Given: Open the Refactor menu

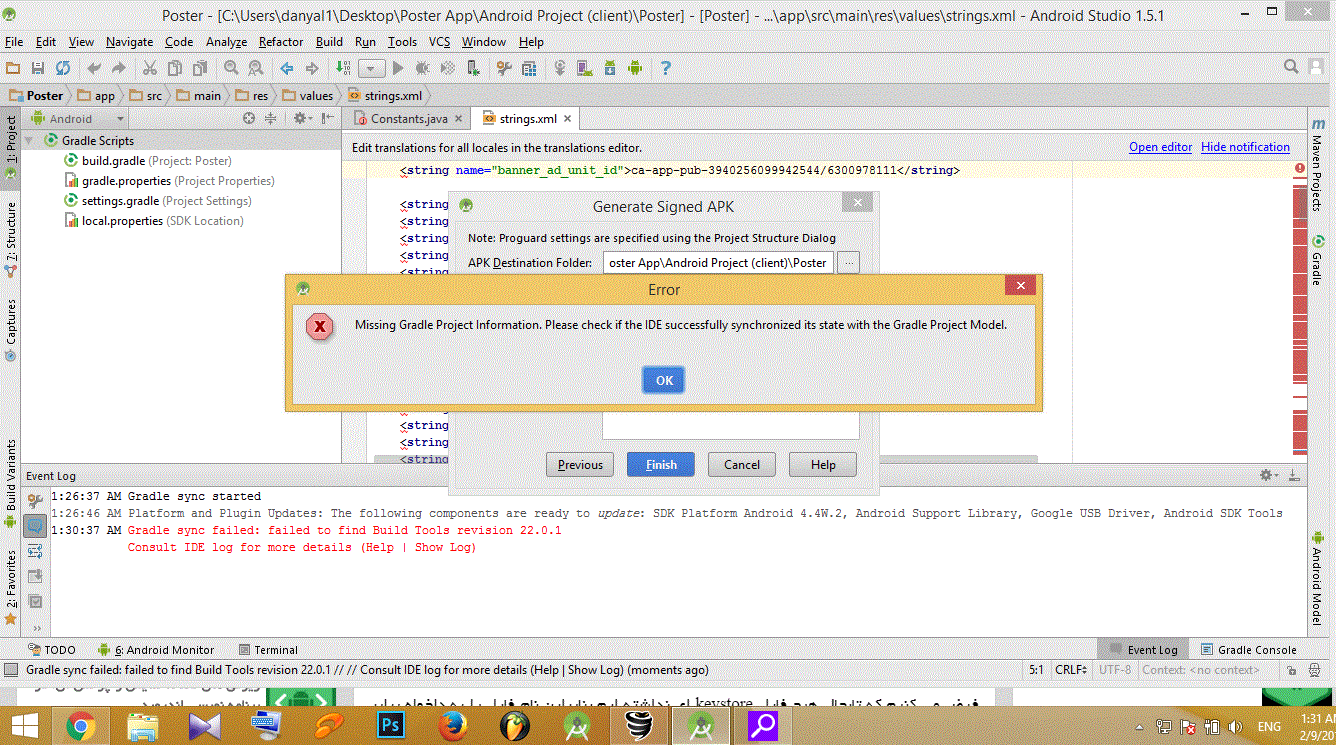Looking at the screenshot, I should [280, 42].
